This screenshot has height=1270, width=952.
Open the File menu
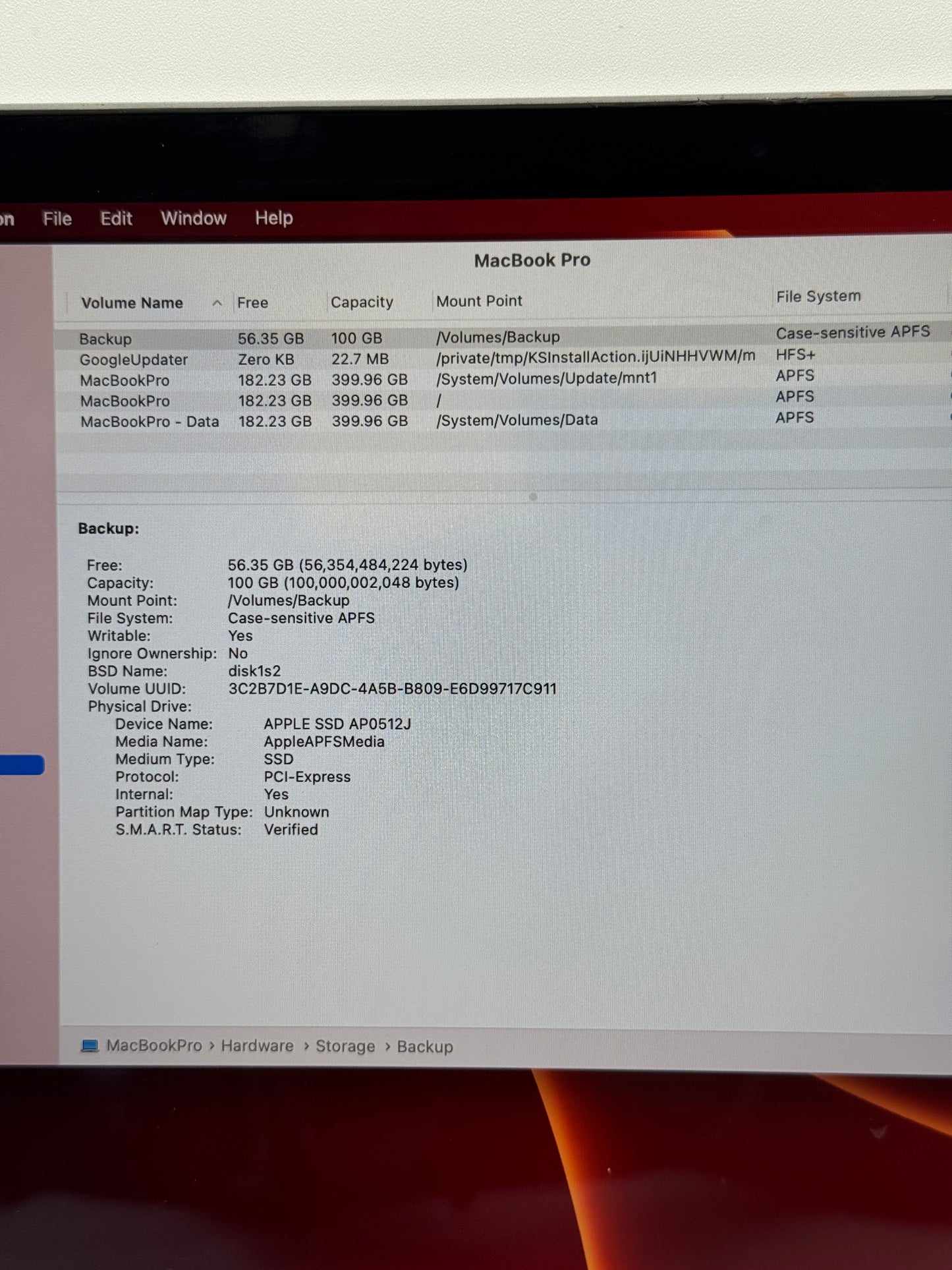57,219
